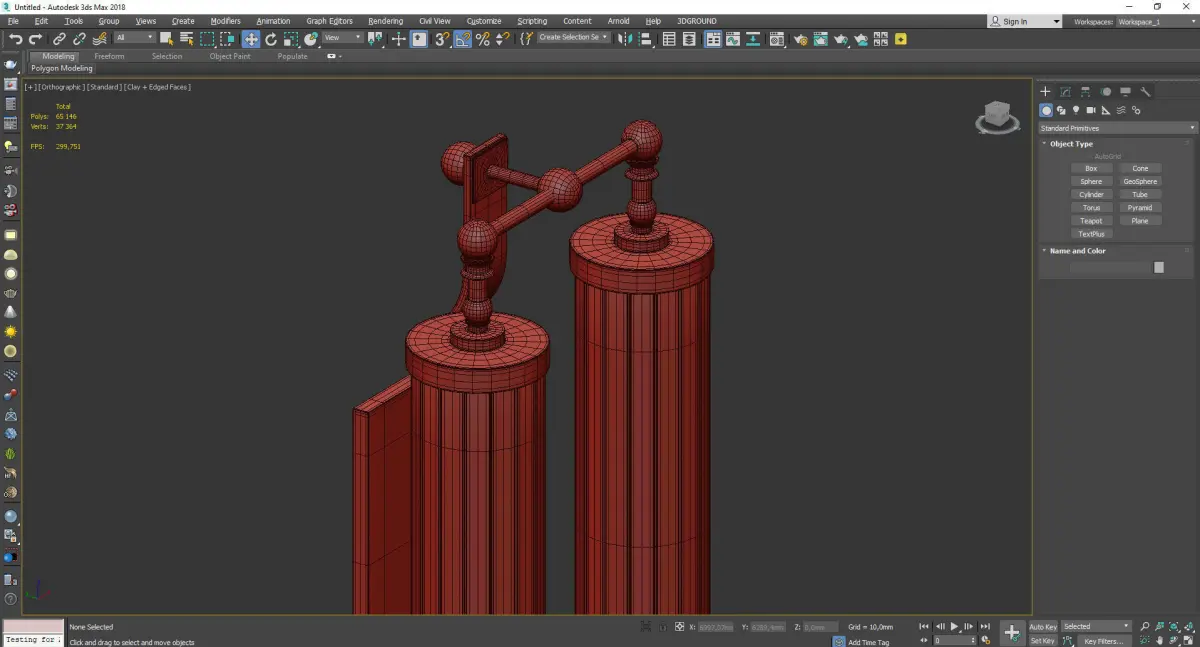This screenshot has width=1200, height=647.
Task: Click the Teapot primitive button
Action: (x=1091, y=221)
